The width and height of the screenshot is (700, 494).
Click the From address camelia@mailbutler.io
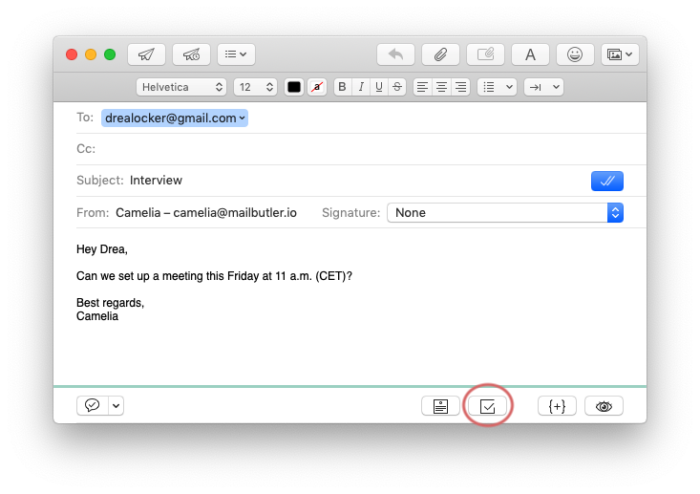click(x=206, y=213)
